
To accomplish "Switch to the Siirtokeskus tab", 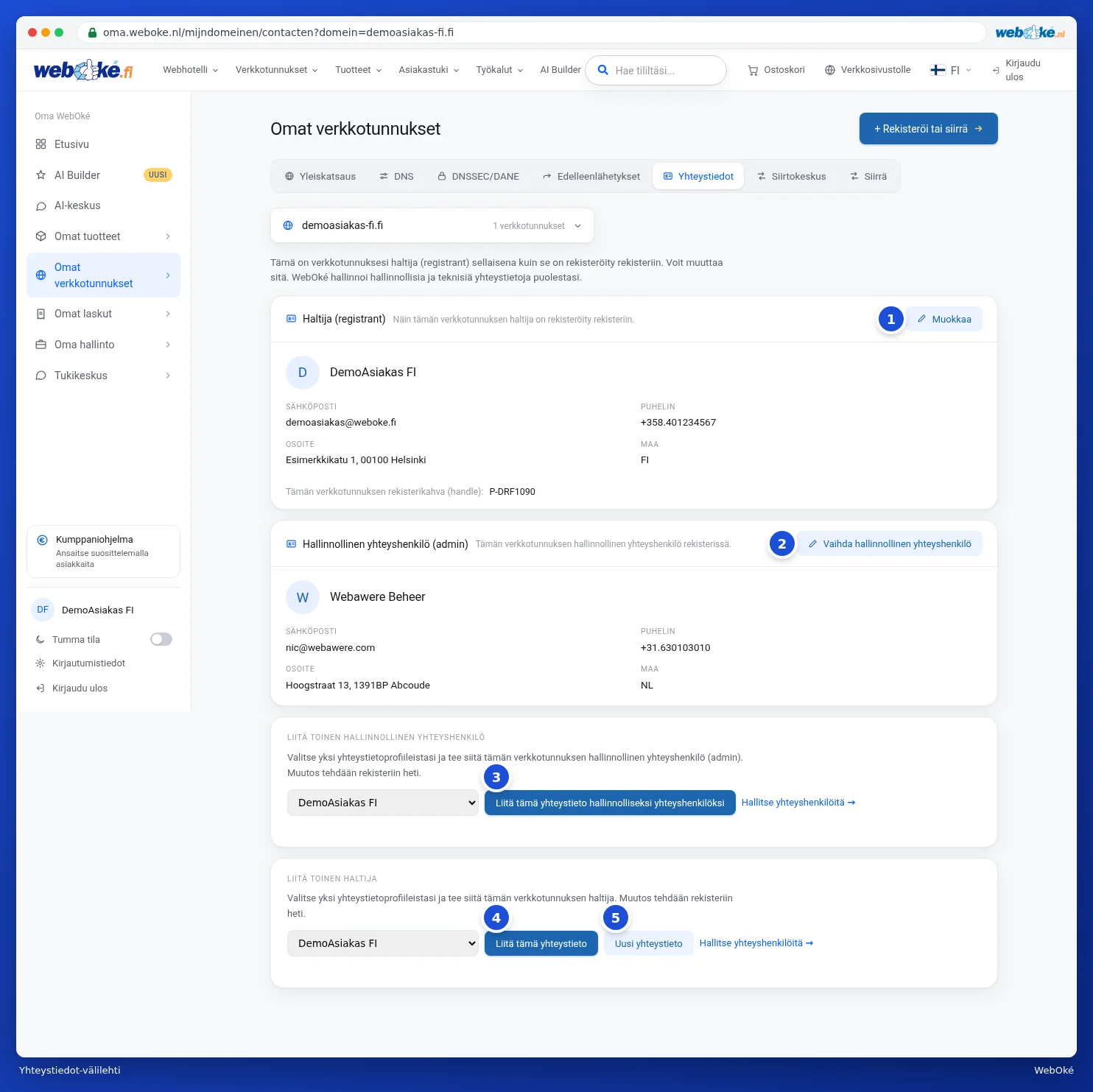I will pyautogui.click(x=792, y=177).
